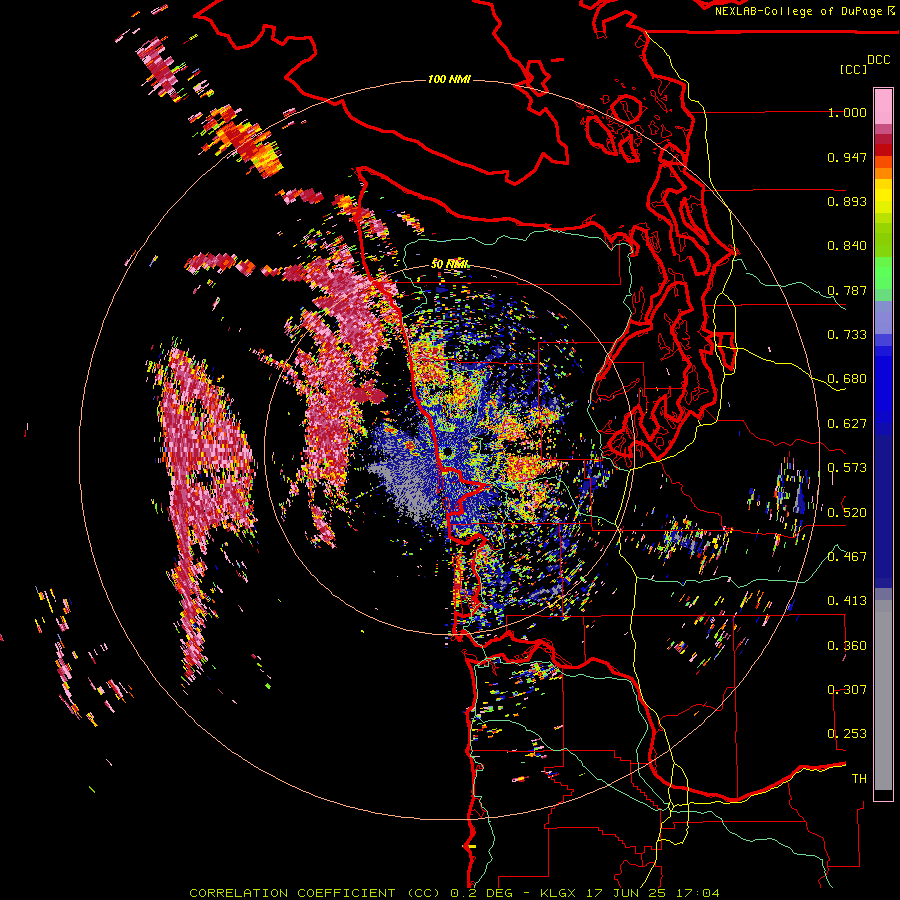Click the 0.680 color scale value
900x900 pixels.
(847, 379)
